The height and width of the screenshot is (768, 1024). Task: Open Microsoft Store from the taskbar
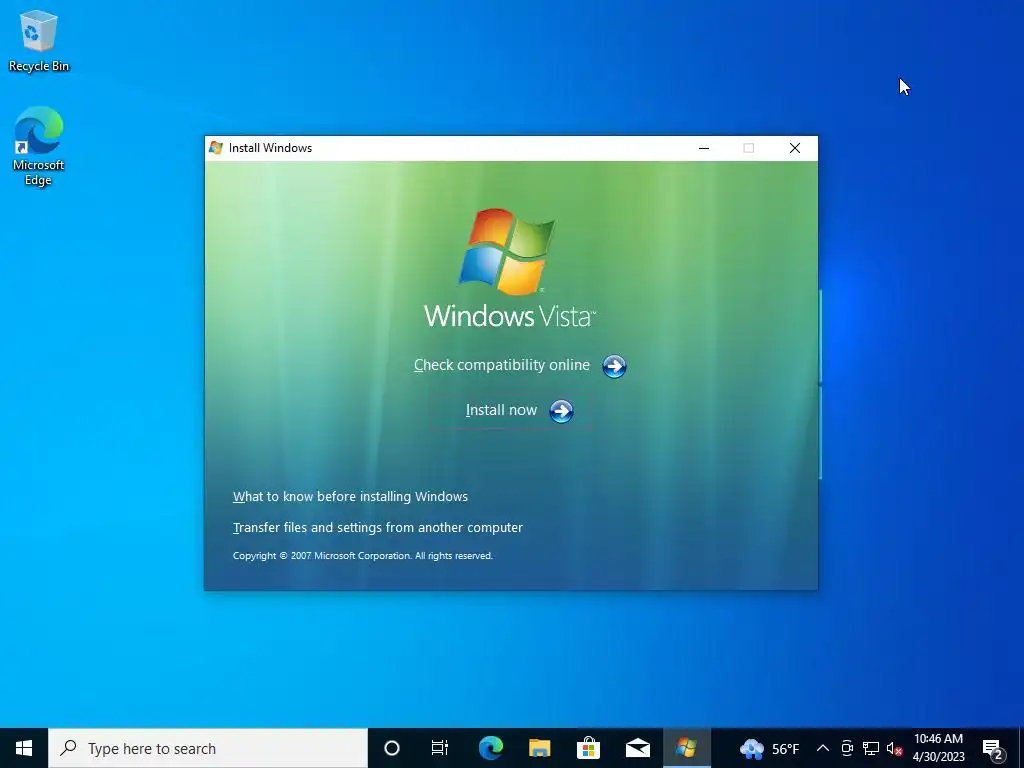pos(588,748)
